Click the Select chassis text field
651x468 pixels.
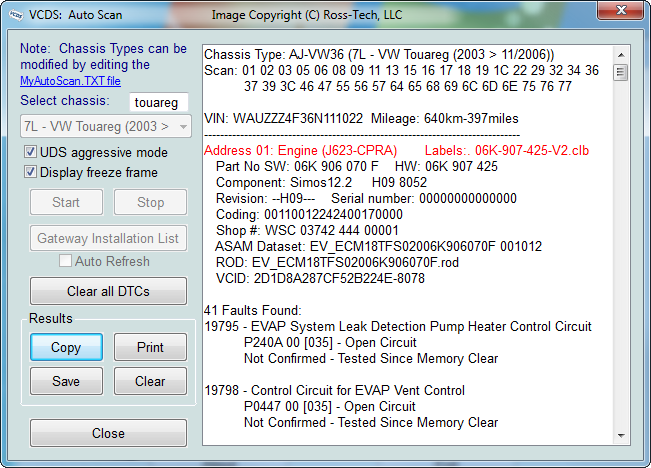click(x=158, y=102)
